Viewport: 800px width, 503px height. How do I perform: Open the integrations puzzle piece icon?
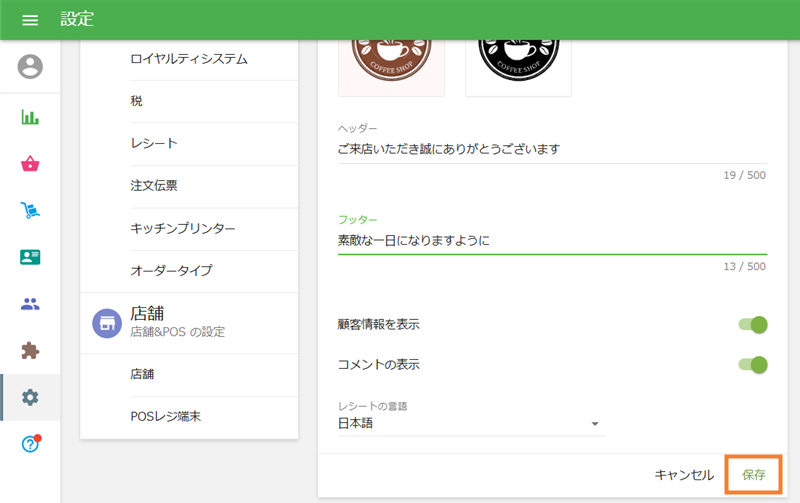pos(30,351)
